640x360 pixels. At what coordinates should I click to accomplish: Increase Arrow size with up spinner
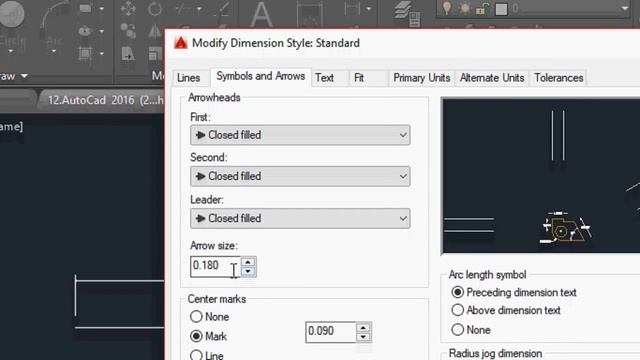(x=248, y=262)
